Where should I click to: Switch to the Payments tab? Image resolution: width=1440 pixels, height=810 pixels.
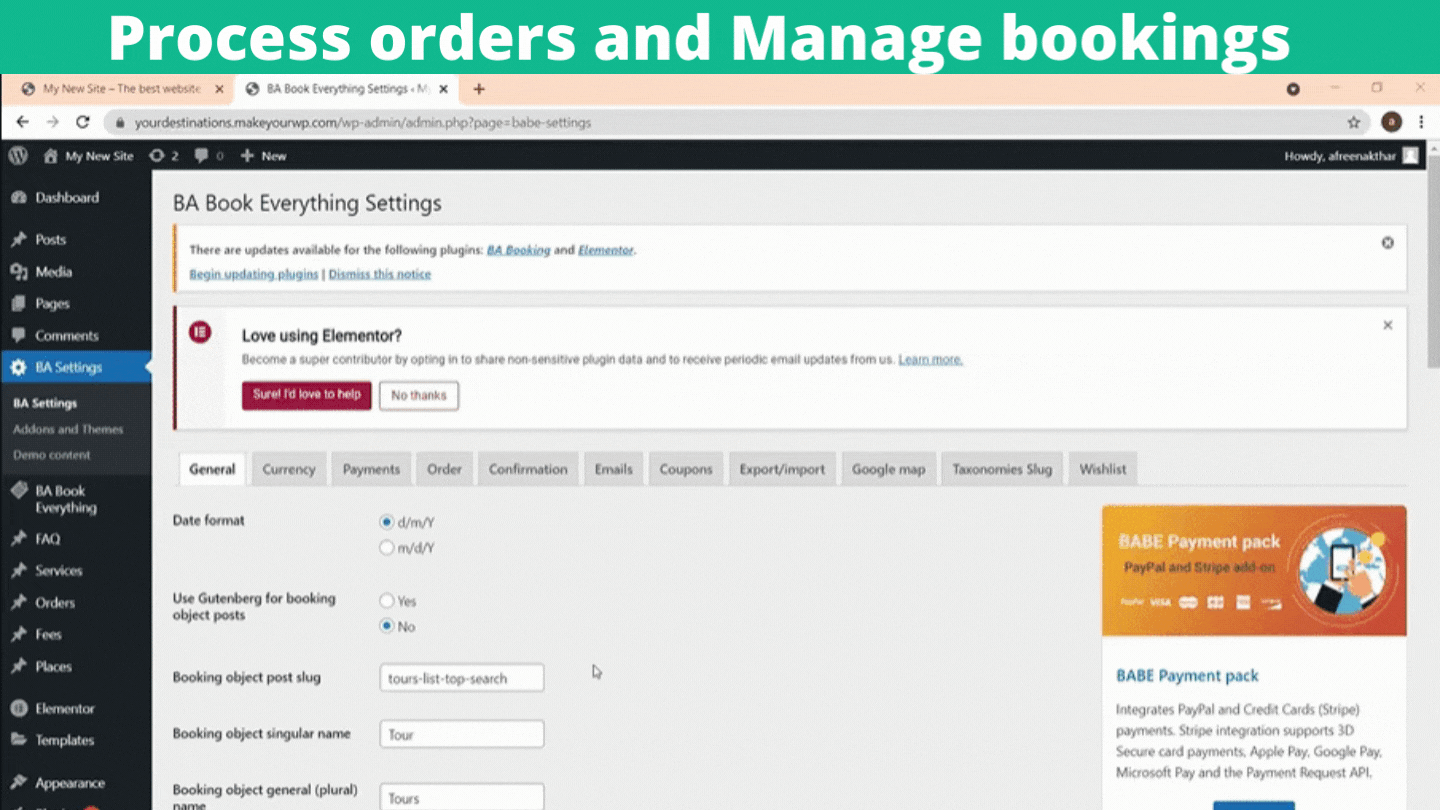(x=371, y=469)
